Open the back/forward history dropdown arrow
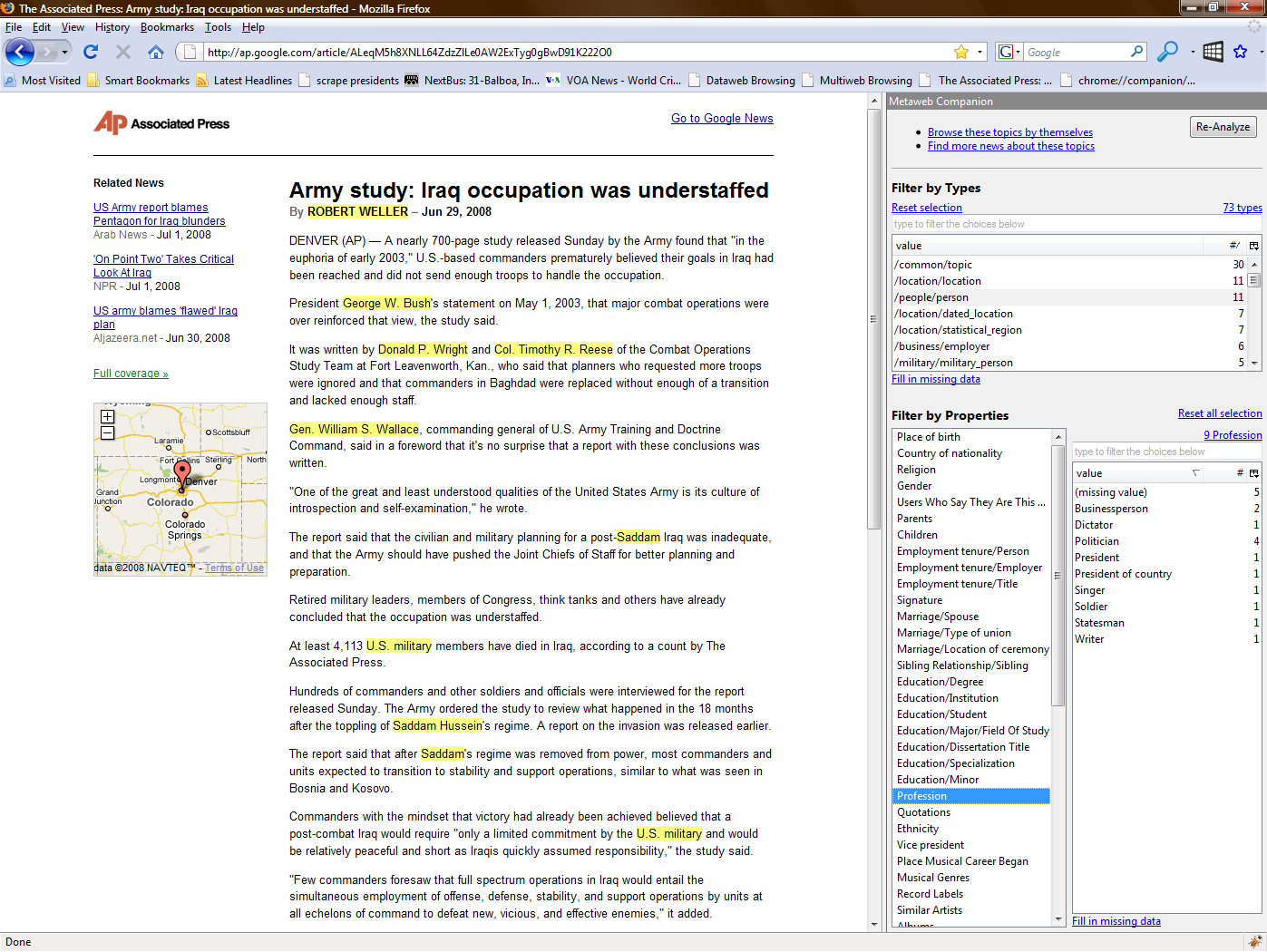The image size is (1267, 952). (x=64, y=52)
